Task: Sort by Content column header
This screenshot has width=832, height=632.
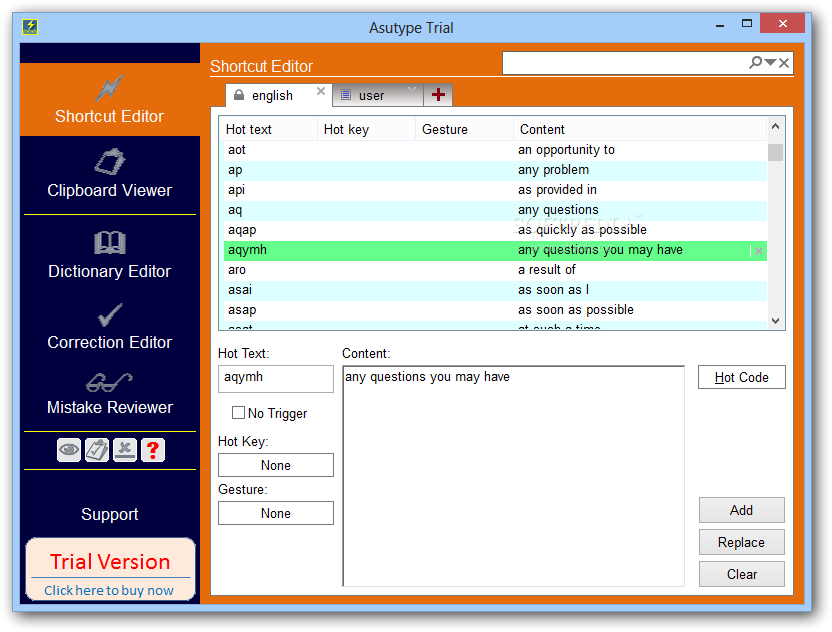Action: click(640, 129)
